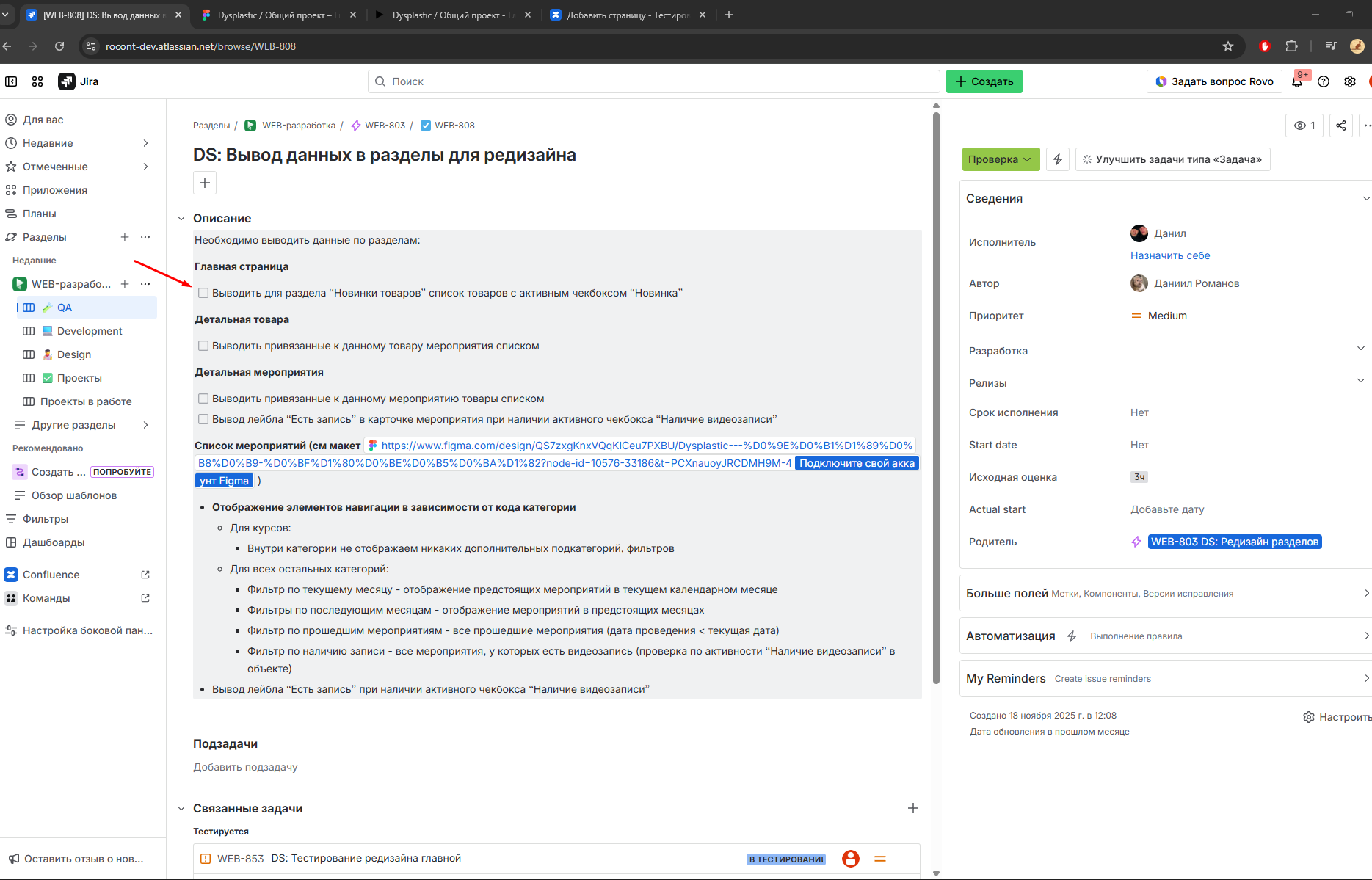Click the lightning automation icon beside Проверка

click(x=1057, y=159)
